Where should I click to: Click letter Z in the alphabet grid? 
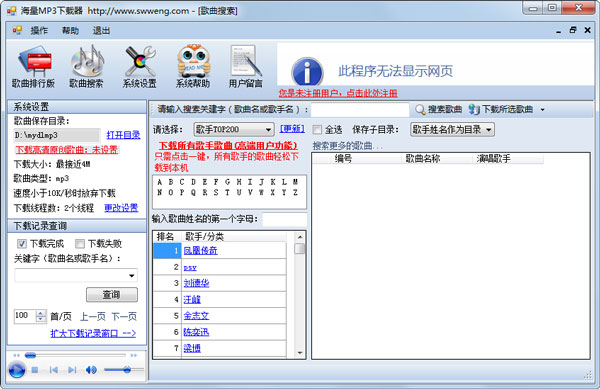point(295,193)
